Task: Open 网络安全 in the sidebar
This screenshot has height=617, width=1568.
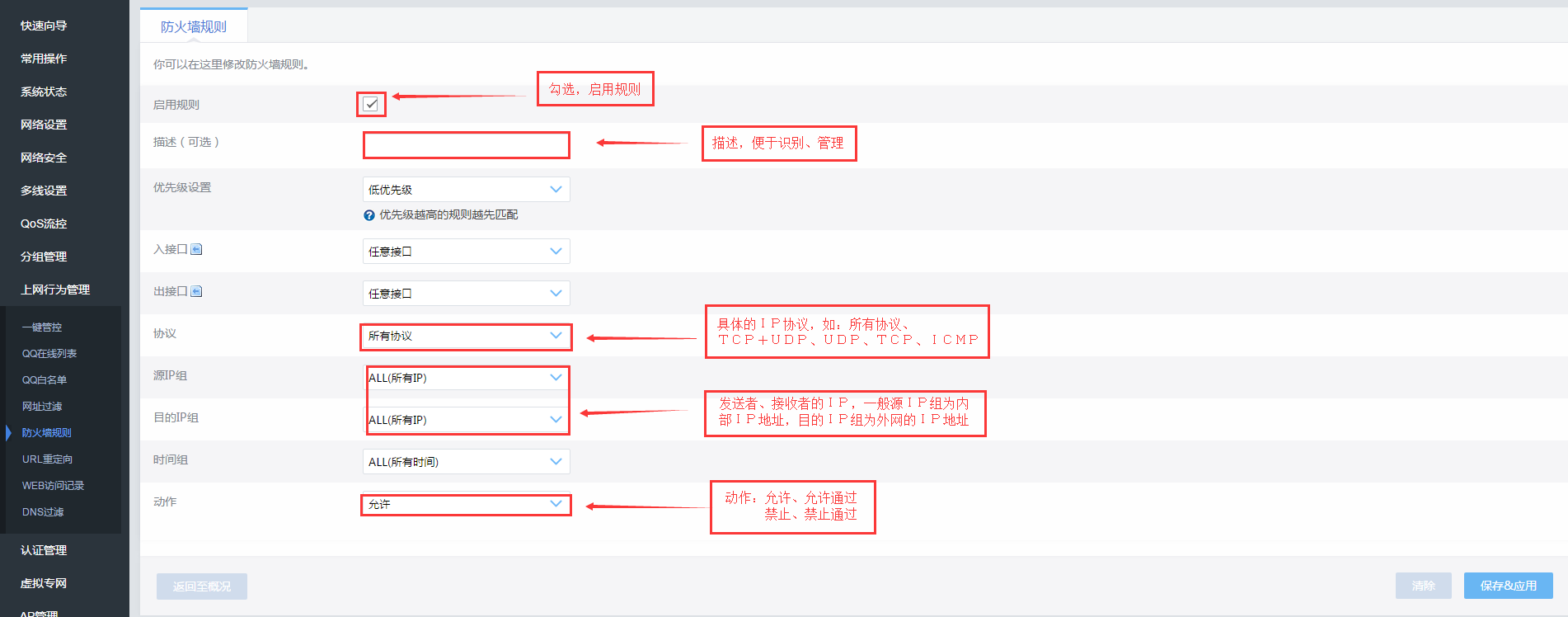Action: pyautogui.click(x=44, y=158)
